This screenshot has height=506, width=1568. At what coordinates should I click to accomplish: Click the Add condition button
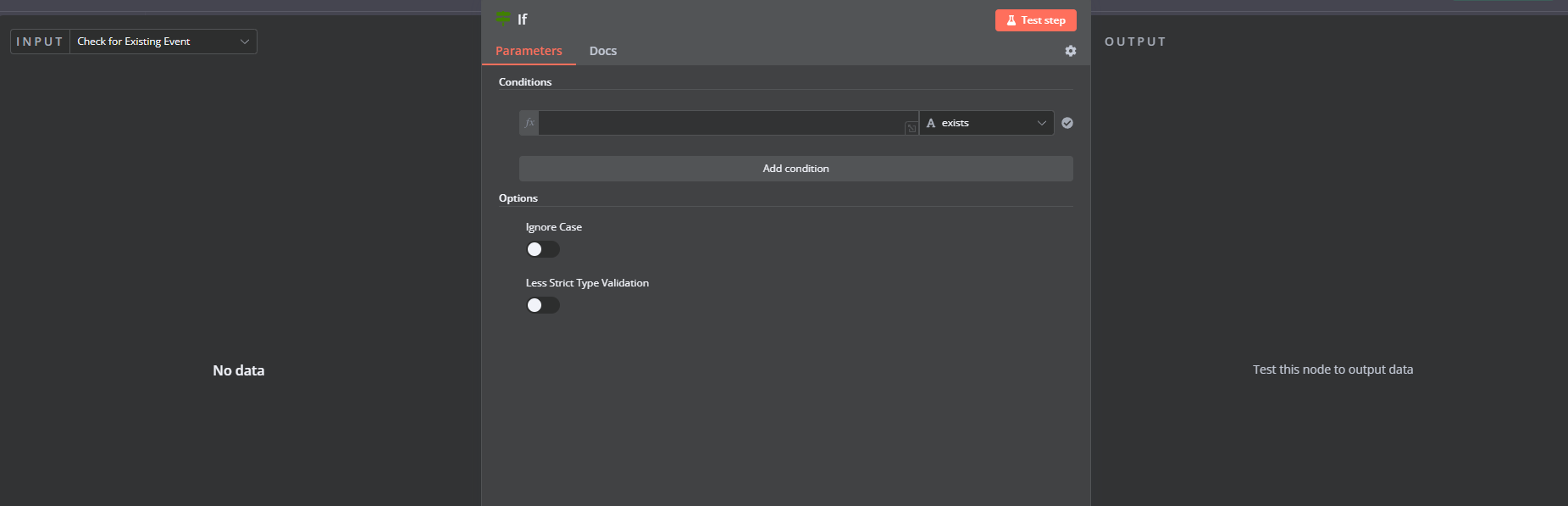(x=795, y=169)
